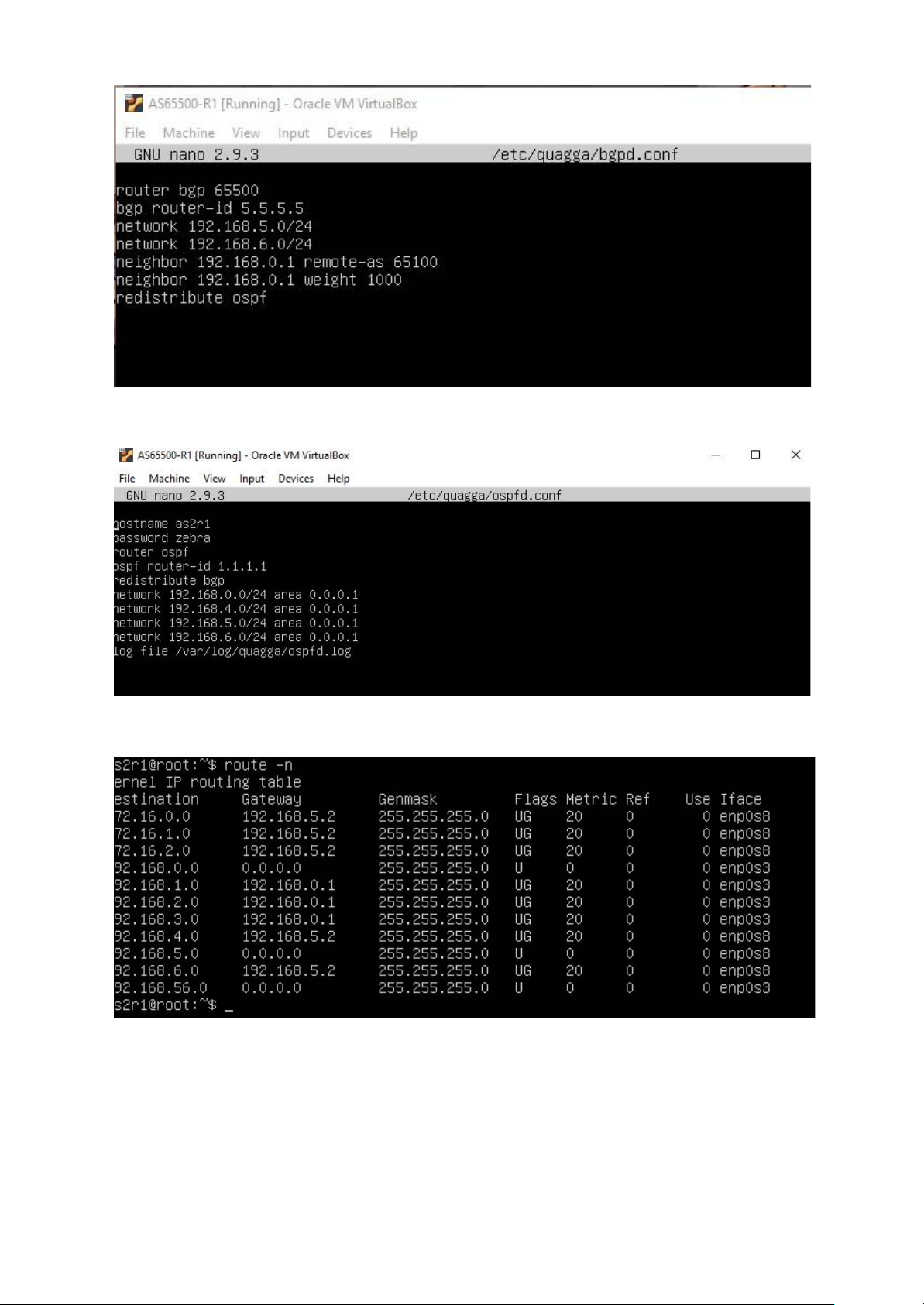
Task: Click the VirtualBox icon in first window title
Action: click(x=134, y=103)
